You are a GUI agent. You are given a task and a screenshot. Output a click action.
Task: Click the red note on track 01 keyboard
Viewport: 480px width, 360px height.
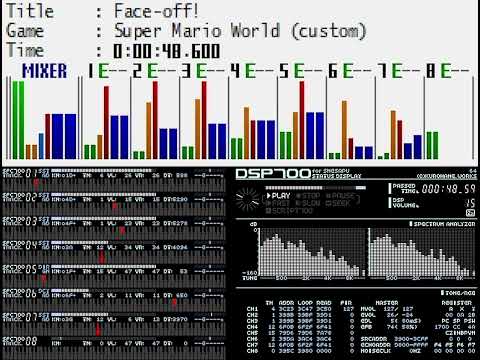[36, 183]
